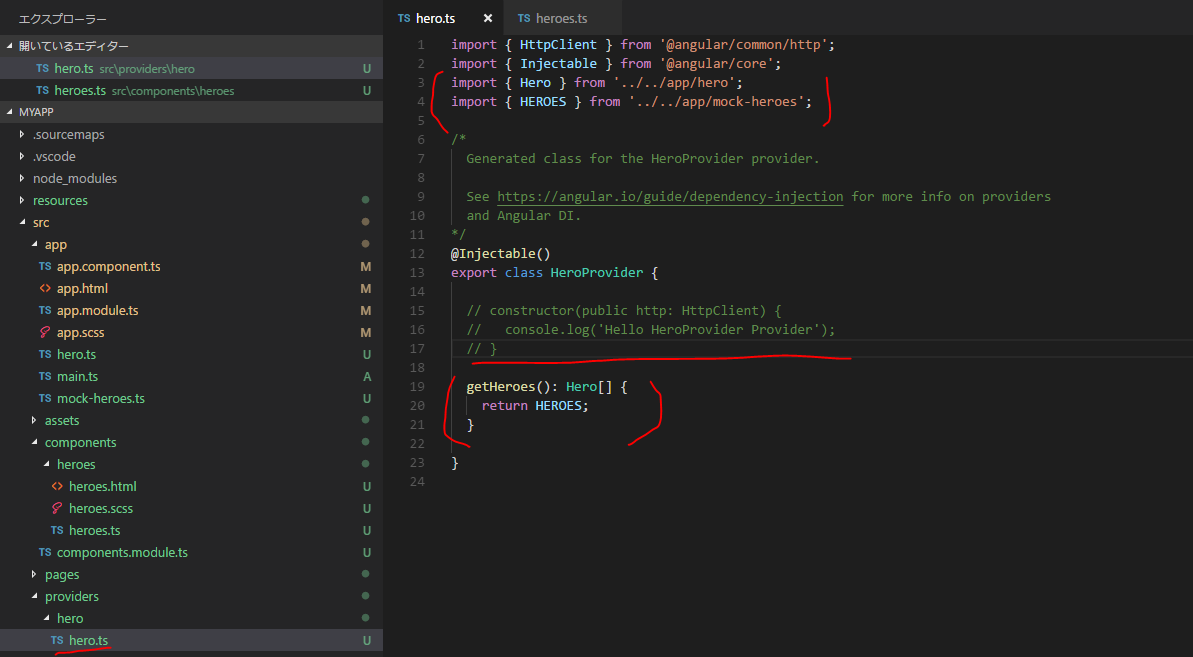Click the '../../app/mock-heroes' import path
Image resolution: width=1193 pixels, height=657 pixels.
(717, 102)
